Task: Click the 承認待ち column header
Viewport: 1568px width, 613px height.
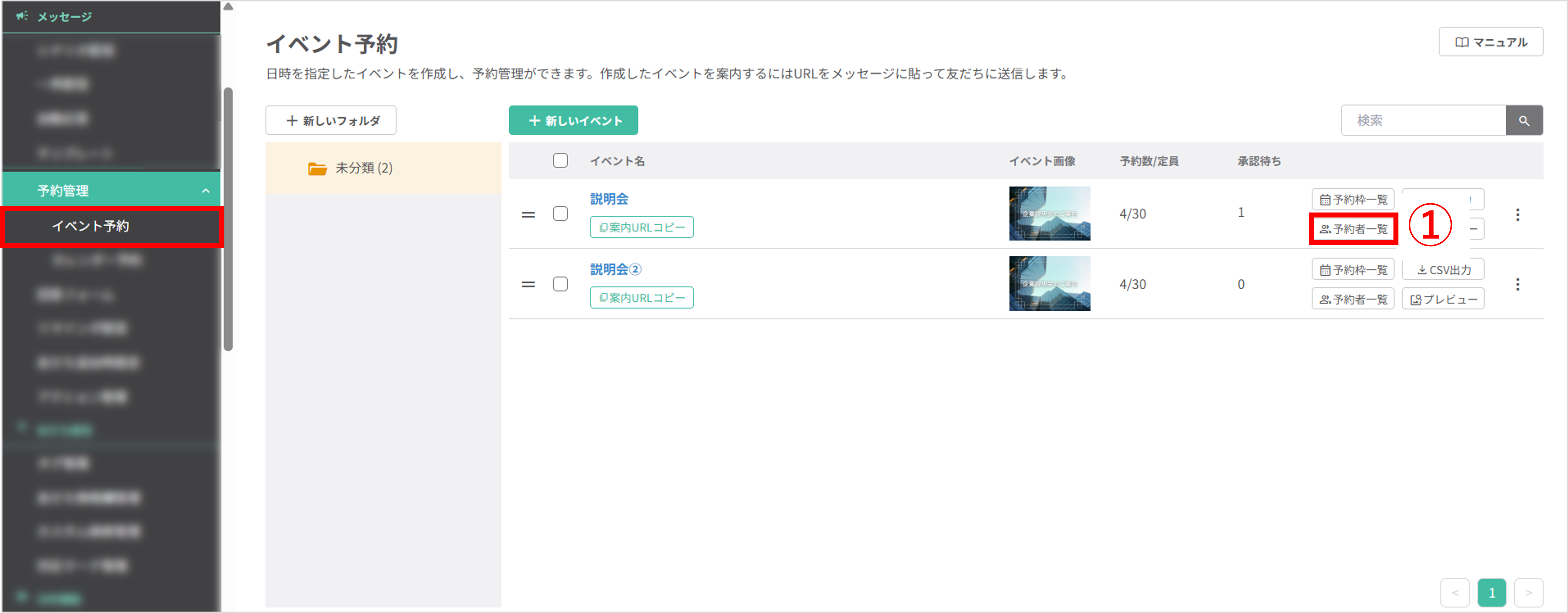Action: coord(1259,161)
